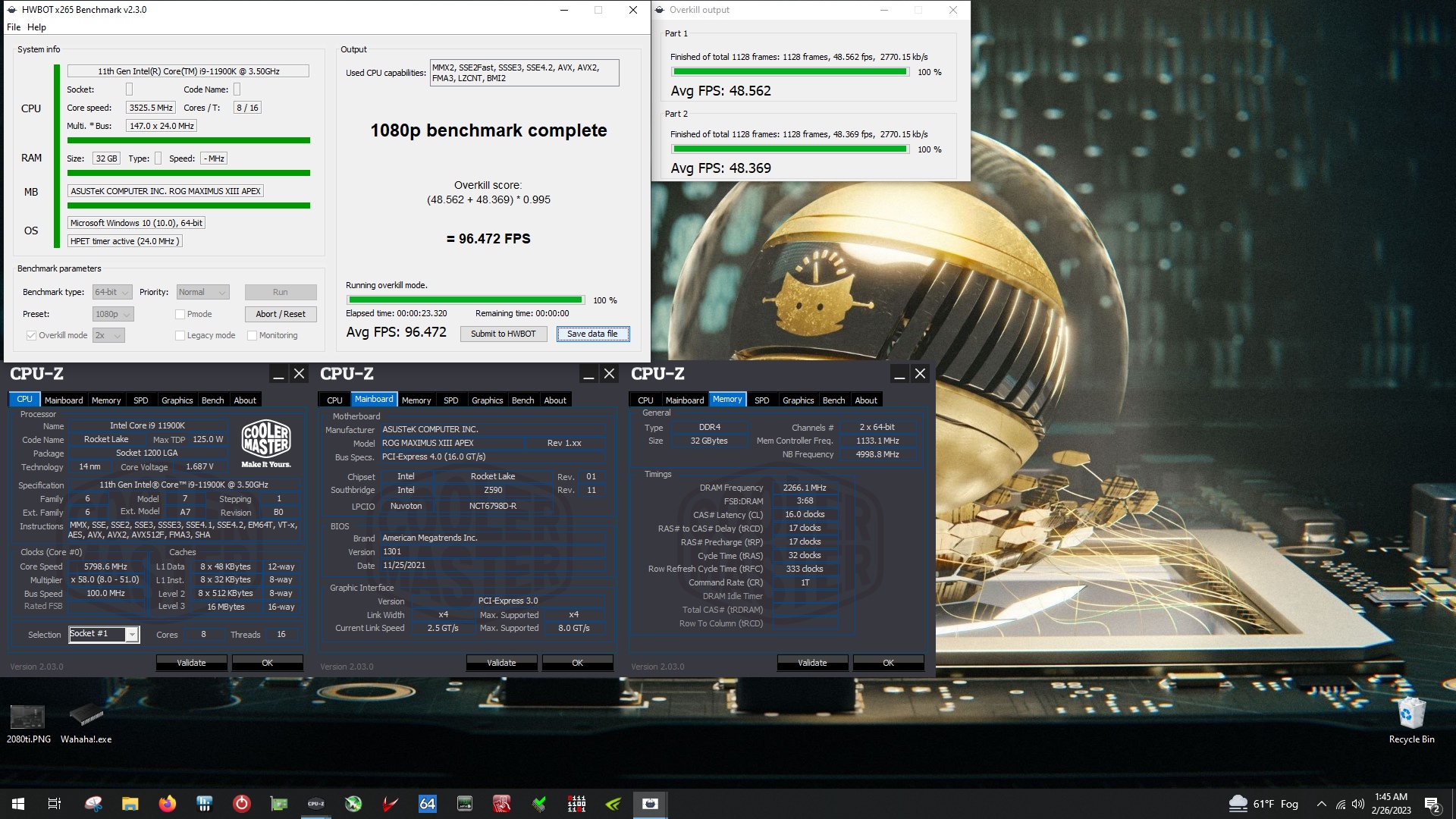Enable the Pmode checkbox
The width and height of the screenshot is (1456, 819).
point(180,314)
